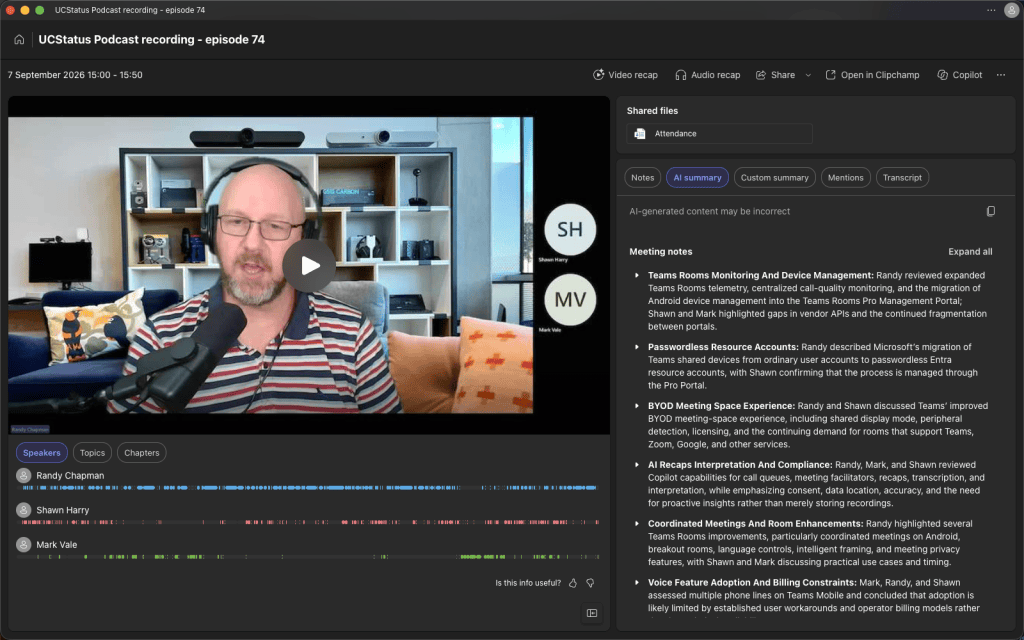Jump within Randy Chapman's blue speaking timeline

pyautogui.click(x=310, y=488)
